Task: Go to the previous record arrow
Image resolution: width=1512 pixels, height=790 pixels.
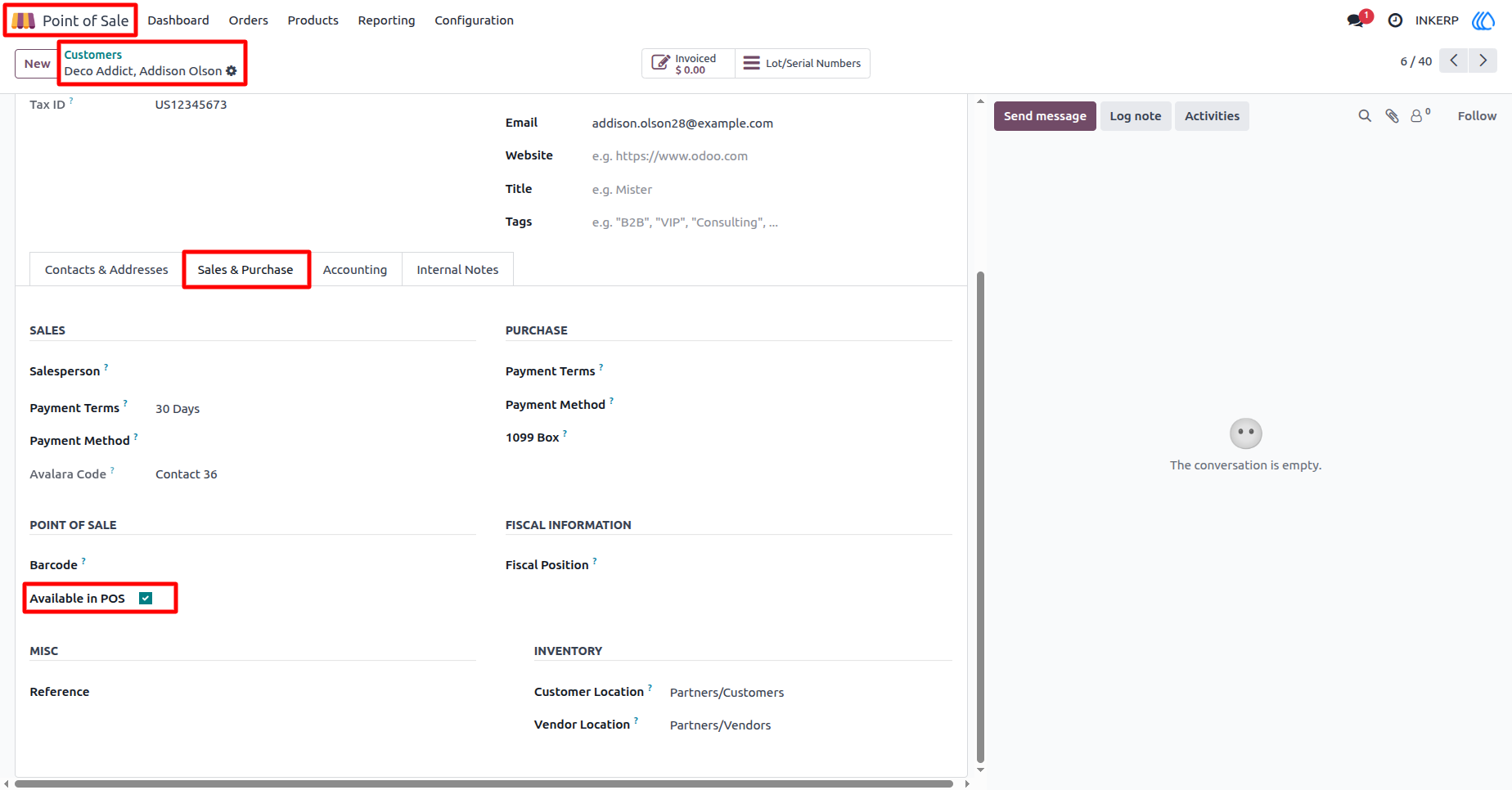Action: (1454, 61)
